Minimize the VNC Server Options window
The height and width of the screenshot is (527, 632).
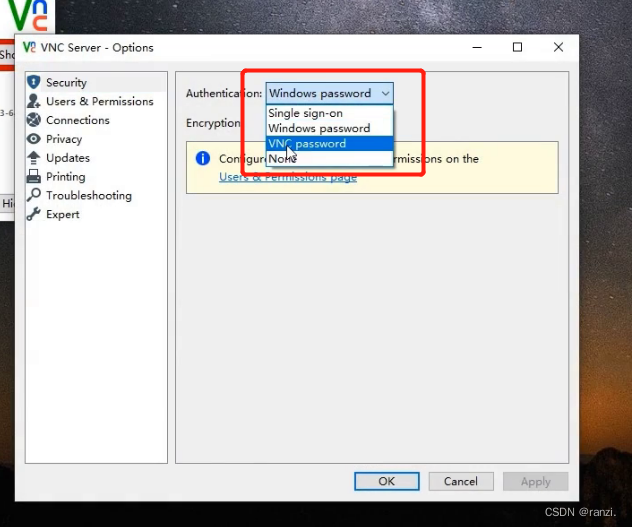pyautogui.click(x=477, y=47)
